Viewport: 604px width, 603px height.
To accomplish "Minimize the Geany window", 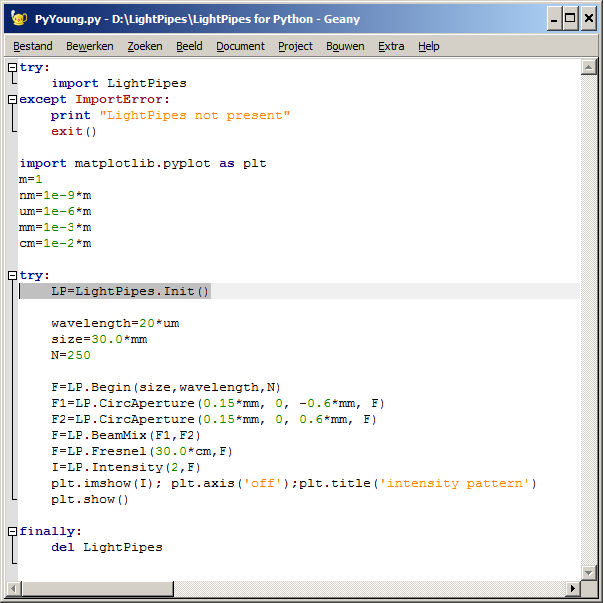I will [554, 18].
